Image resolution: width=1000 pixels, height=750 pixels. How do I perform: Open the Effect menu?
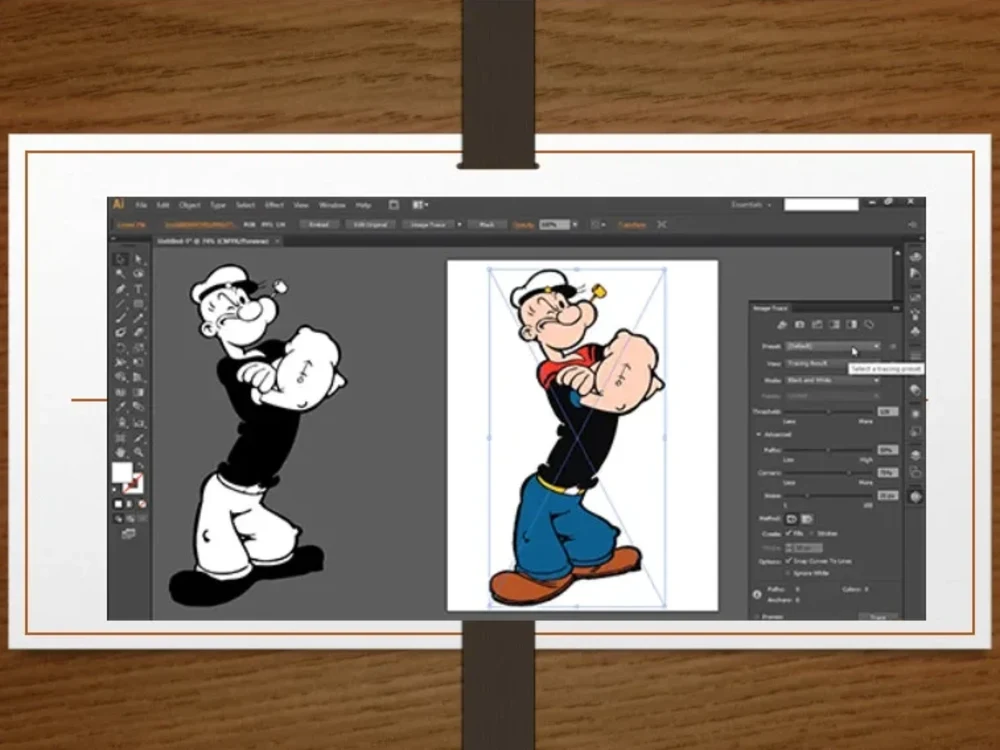click(274, 204)
